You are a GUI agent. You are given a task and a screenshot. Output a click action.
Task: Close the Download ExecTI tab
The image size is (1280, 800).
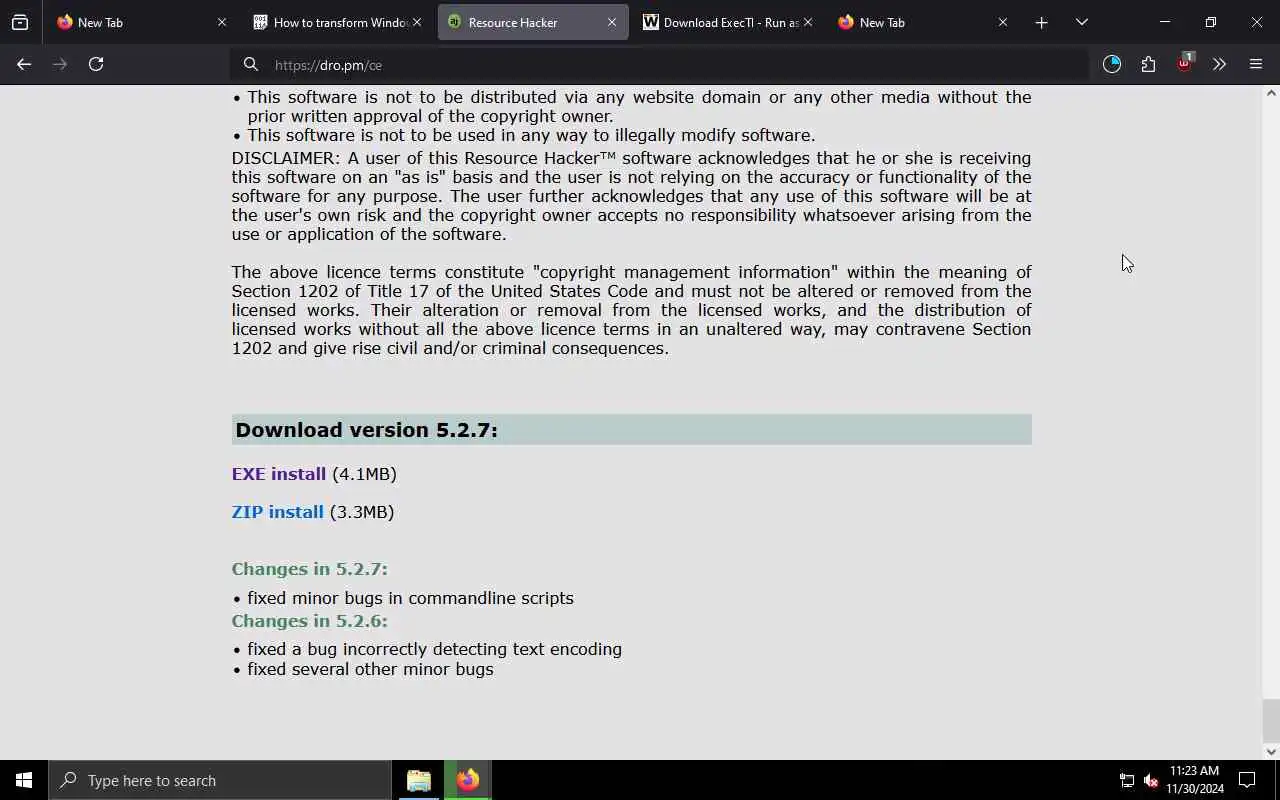[x=808, y=22]
